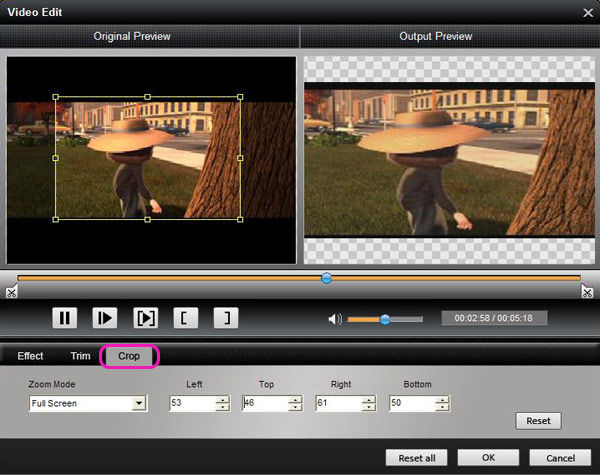Click the Right crop value field
This screenshot has width=600, height=475.
[x=339, y=403]
